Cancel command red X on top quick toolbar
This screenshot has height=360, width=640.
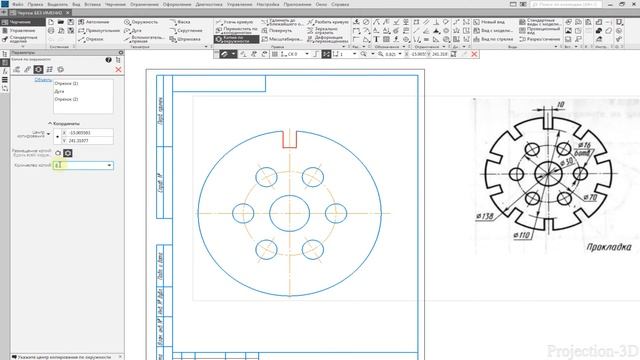tap(474, 54)
